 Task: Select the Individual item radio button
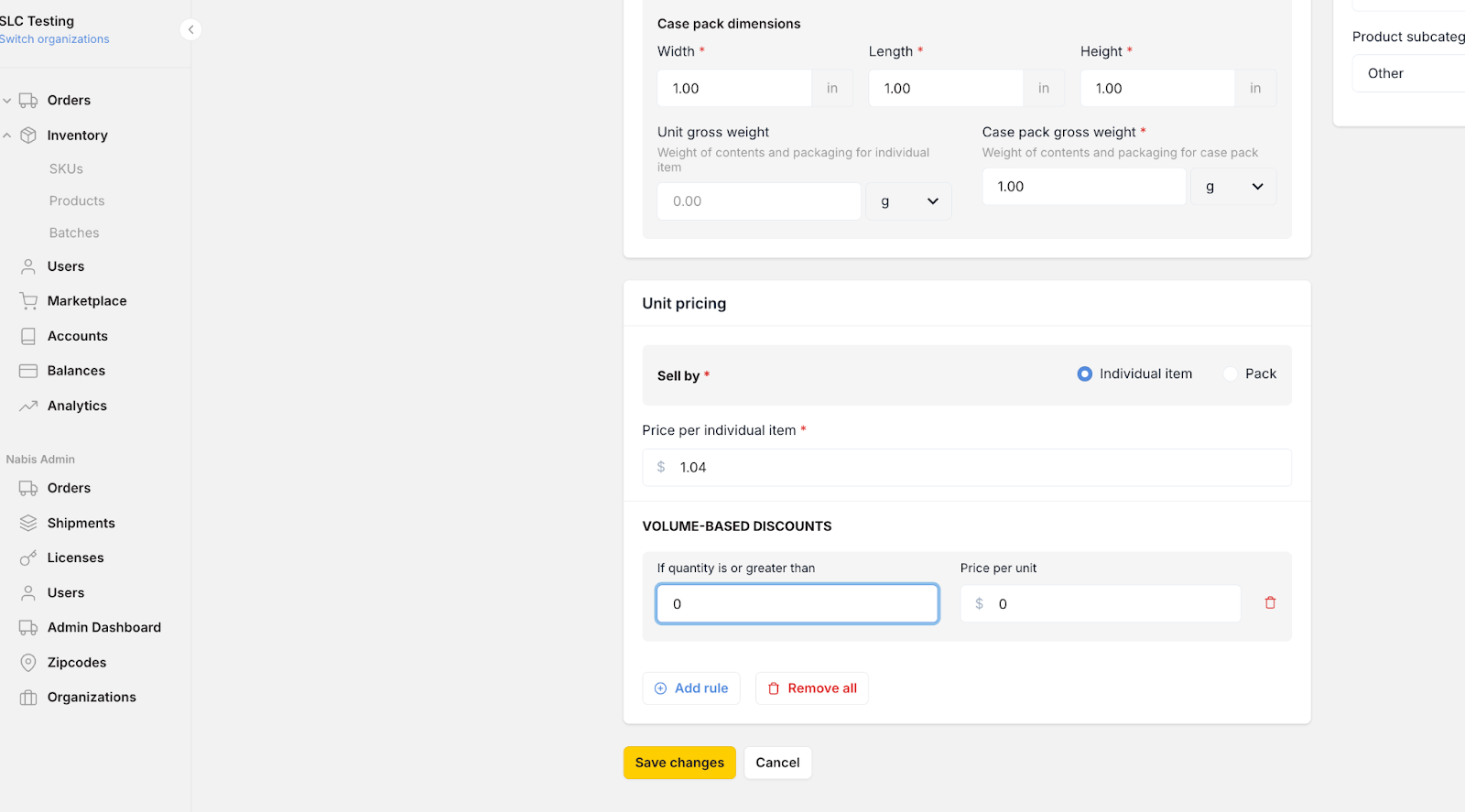[1085, 374]
